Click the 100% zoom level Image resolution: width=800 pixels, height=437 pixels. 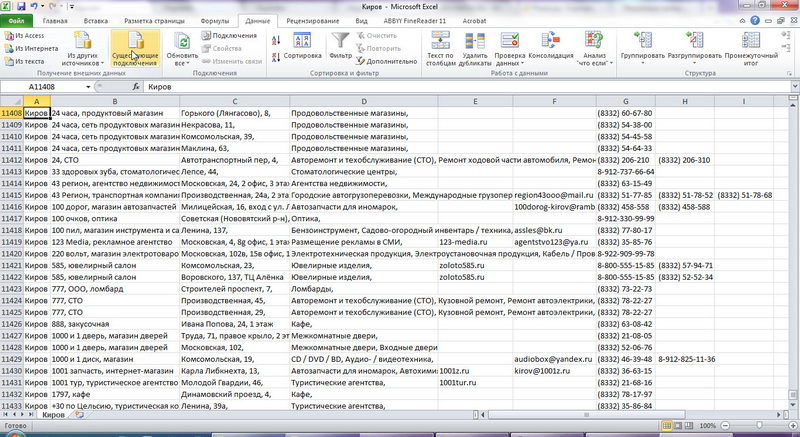(708, 426)
